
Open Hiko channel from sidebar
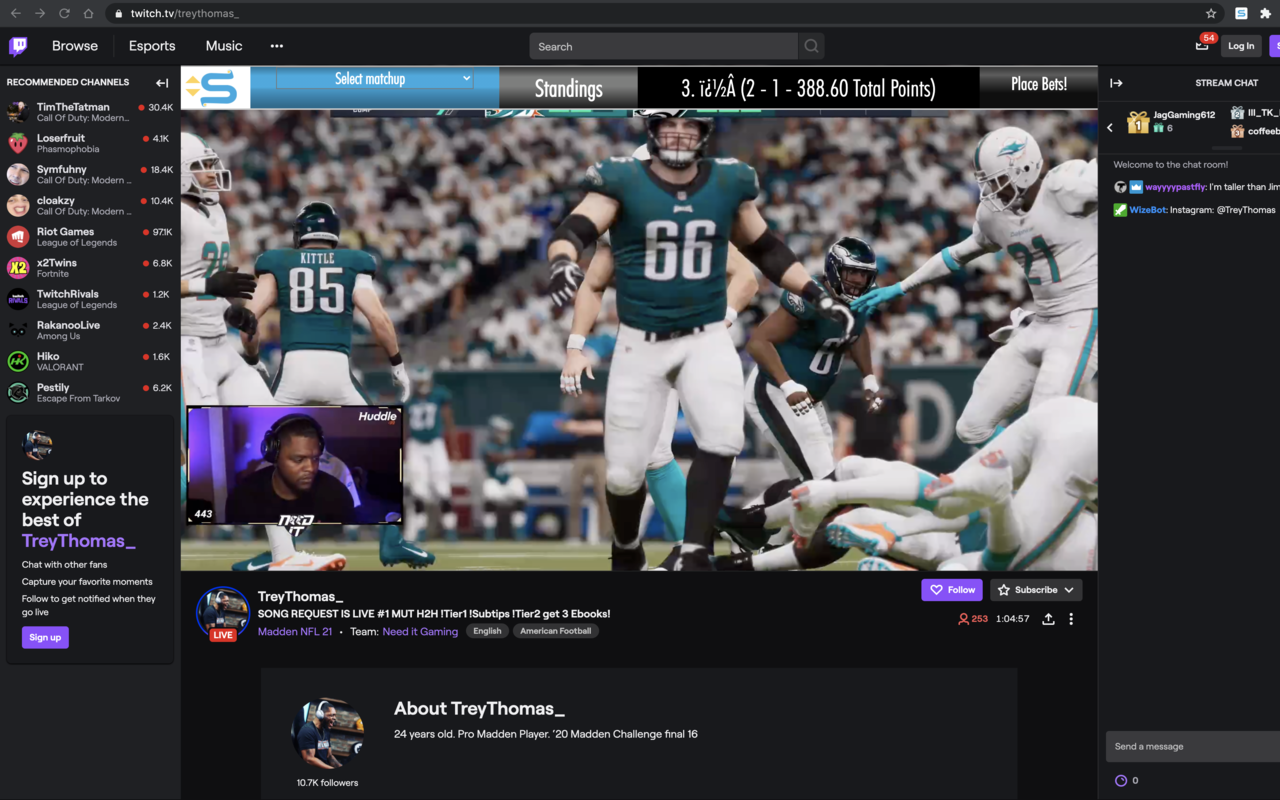click(x=90, y=361)
